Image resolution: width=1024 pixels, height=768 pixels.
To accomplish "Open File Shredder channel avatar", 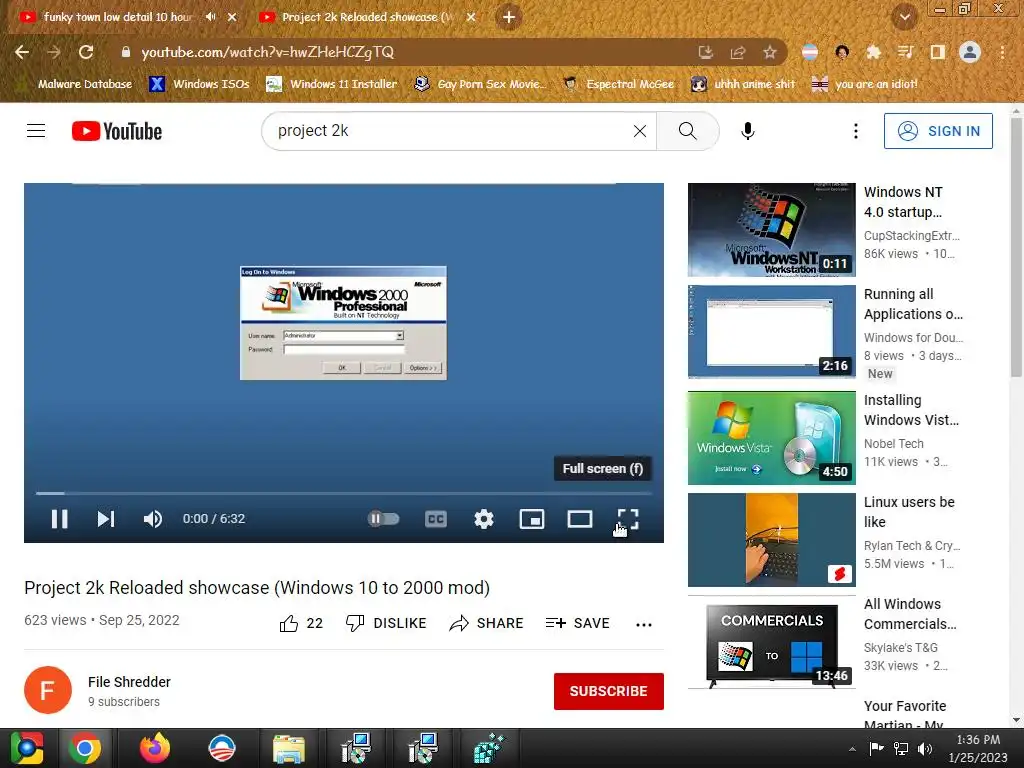I will [48, 690].
